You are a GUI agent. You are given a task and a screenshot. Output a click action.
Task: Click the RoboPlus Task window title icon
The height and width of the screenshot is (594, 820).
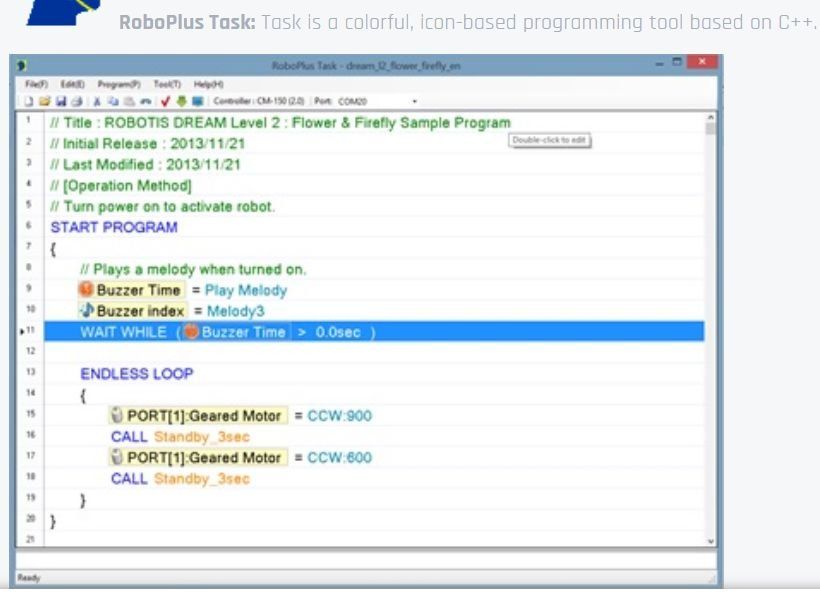coord(21,65)
